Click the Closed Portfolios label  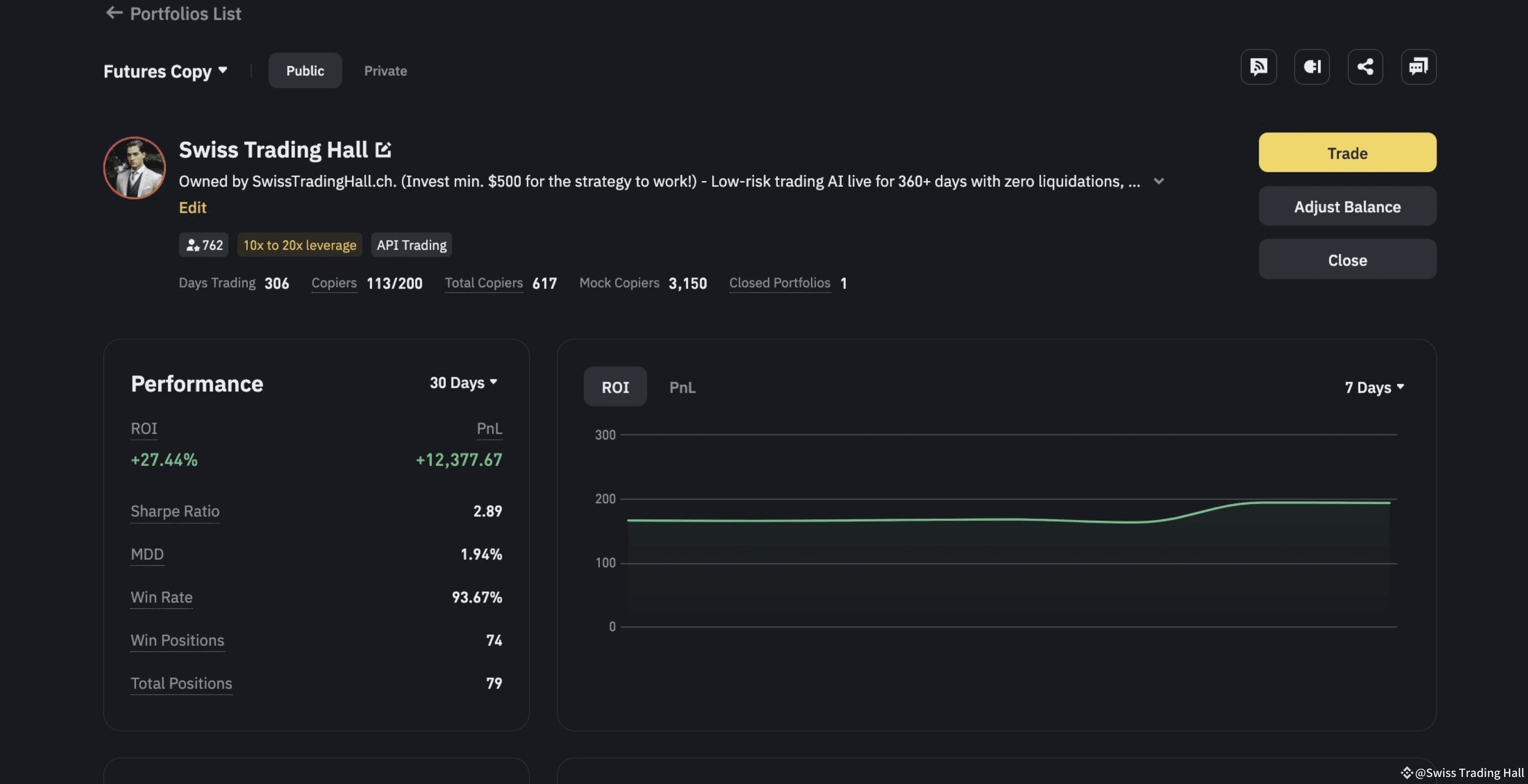point(779,283)
